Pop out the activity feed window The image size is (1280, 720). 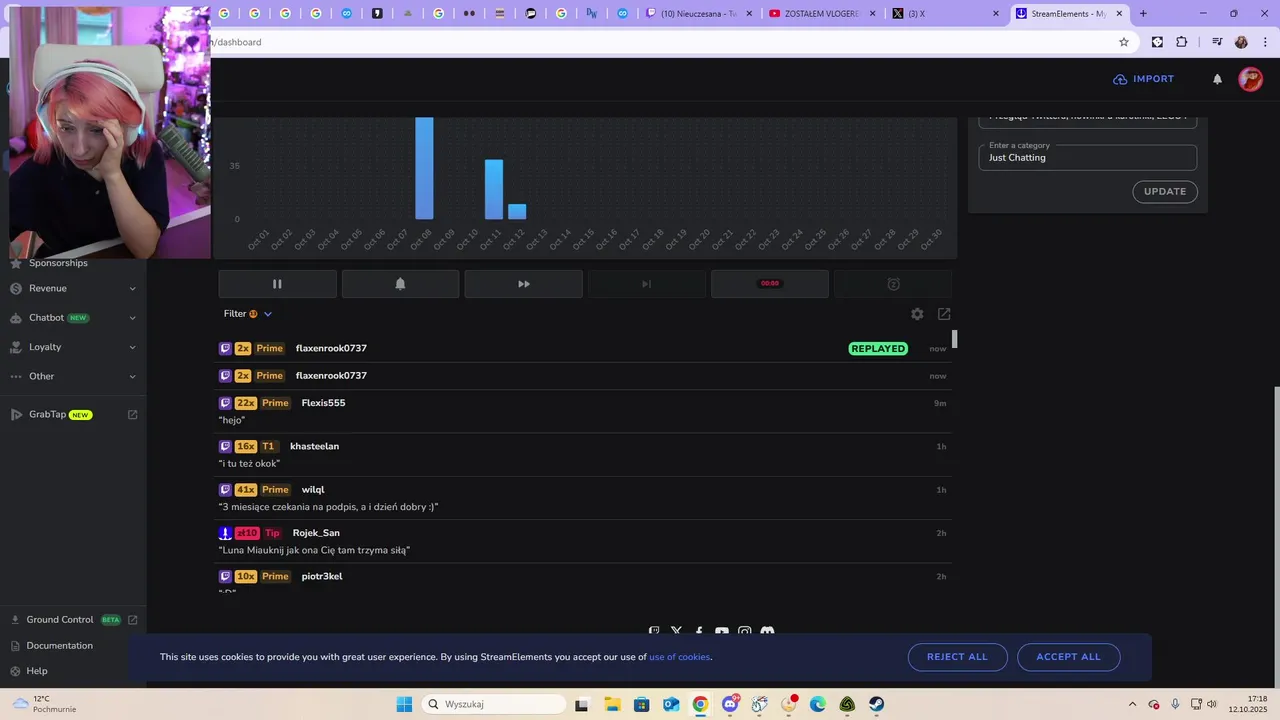(x=944, y=314)
